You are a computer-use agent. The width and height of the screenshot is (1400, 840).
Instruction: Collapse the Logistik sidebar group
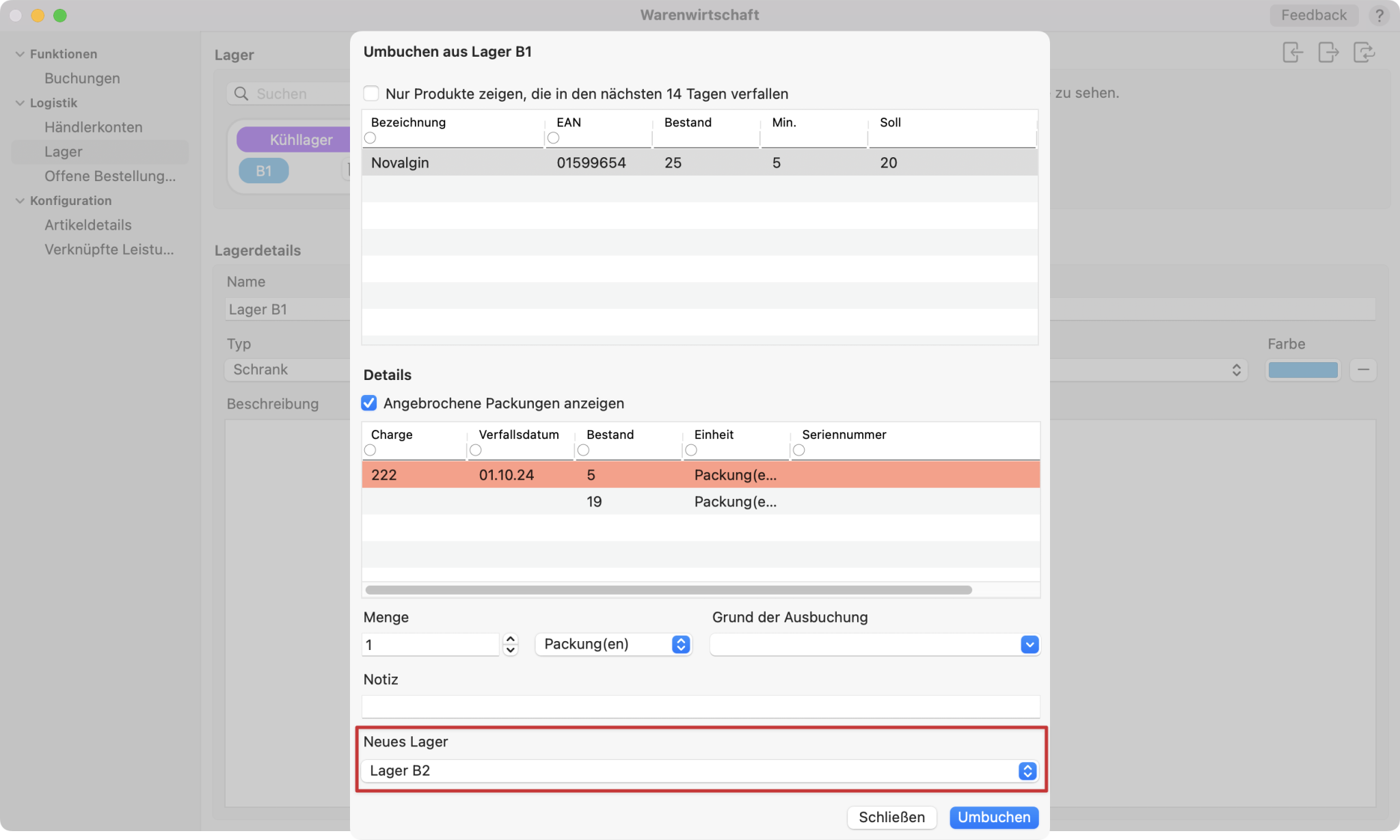pos(20,103)
